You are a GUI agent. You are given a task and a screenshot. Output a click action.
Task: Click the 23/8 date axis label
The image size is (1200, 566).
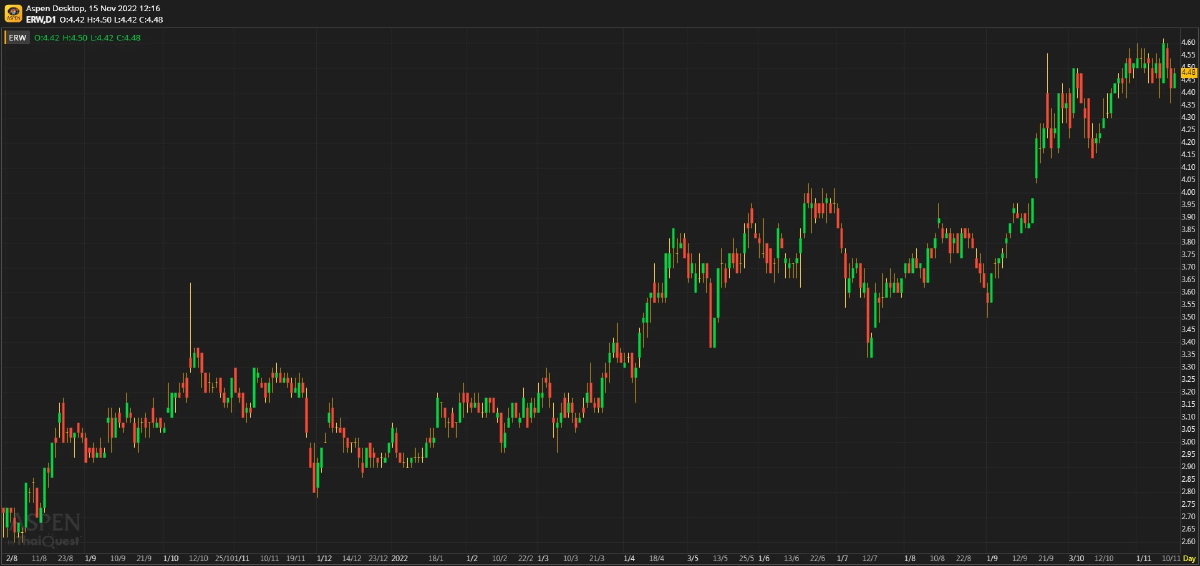click(x=66, y=558)
